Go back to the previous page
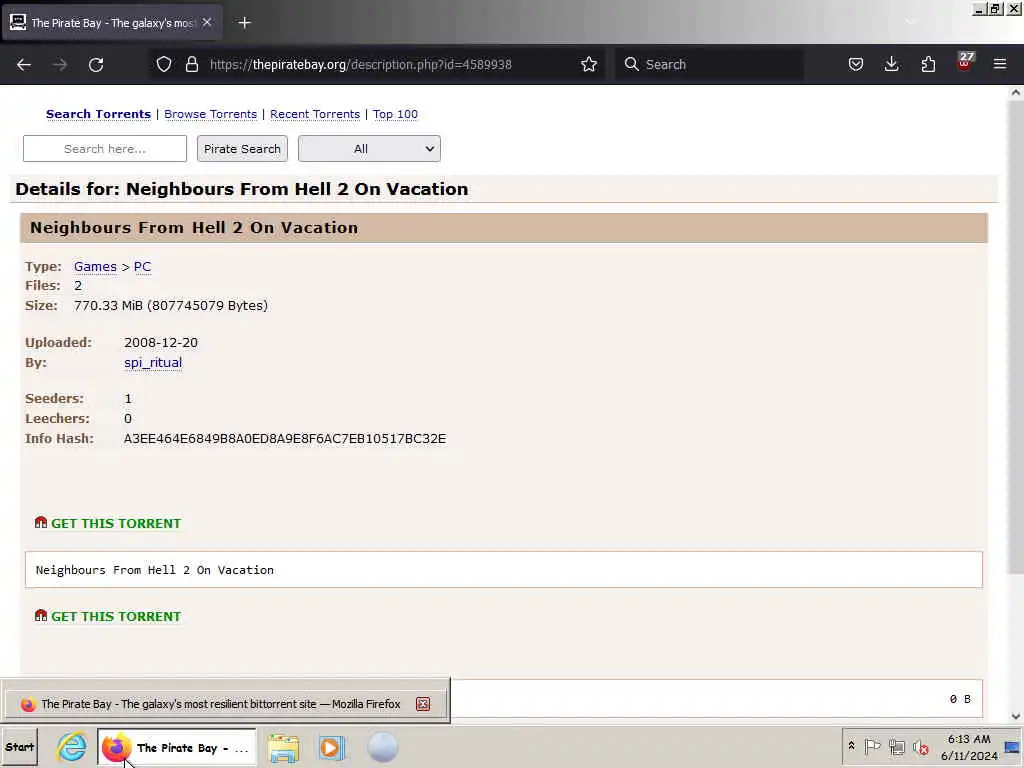 coord(24,65)
